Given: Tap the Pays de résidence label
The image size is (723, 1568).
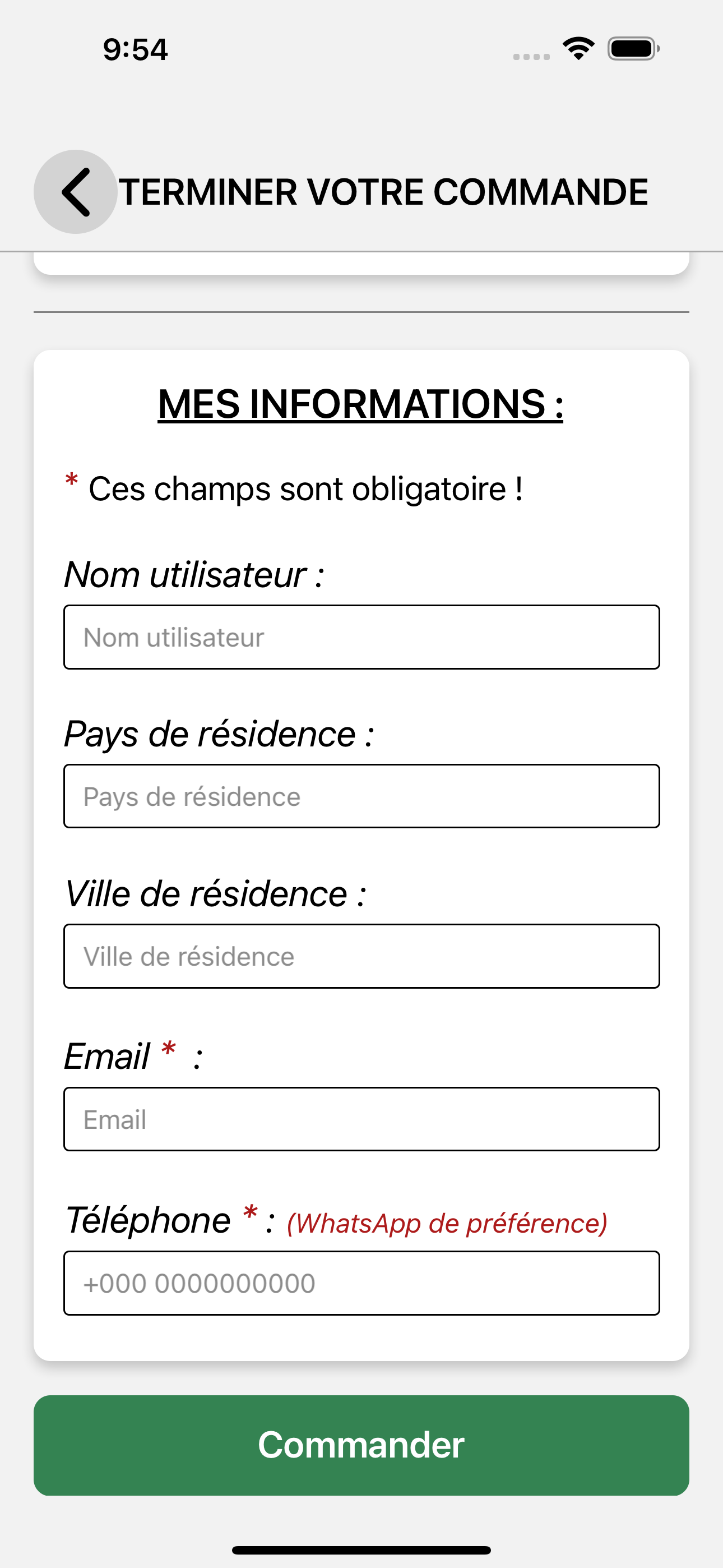Looking at the screenshot, I should pos(219,734).
